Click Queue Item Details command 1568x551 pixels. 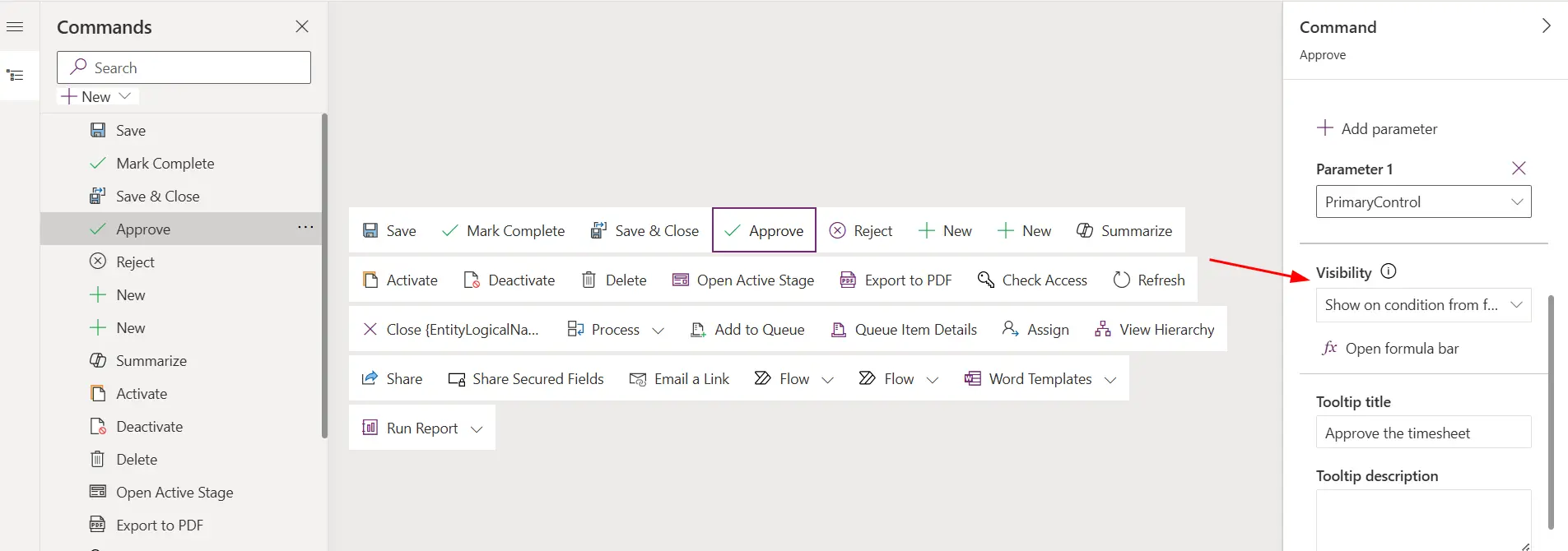tap(904, 329)
